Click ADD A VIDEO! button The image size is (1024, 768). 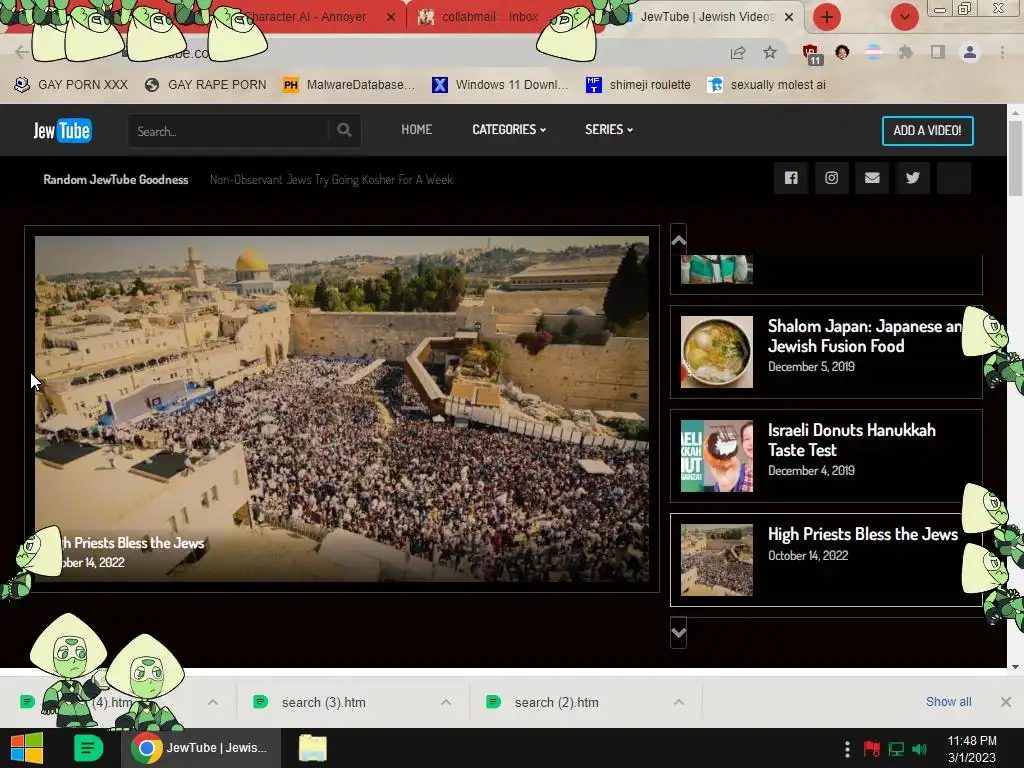[x=927, y=131]
